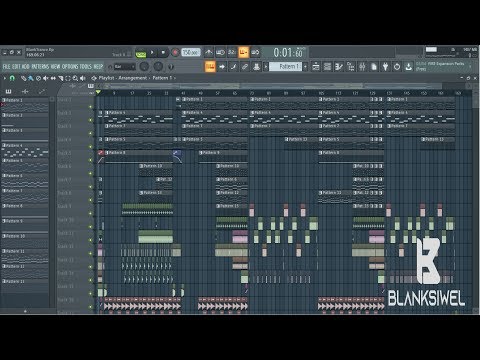Open the Channel Rack from main toolbar
480x360 pixels.
pos(328,67)
